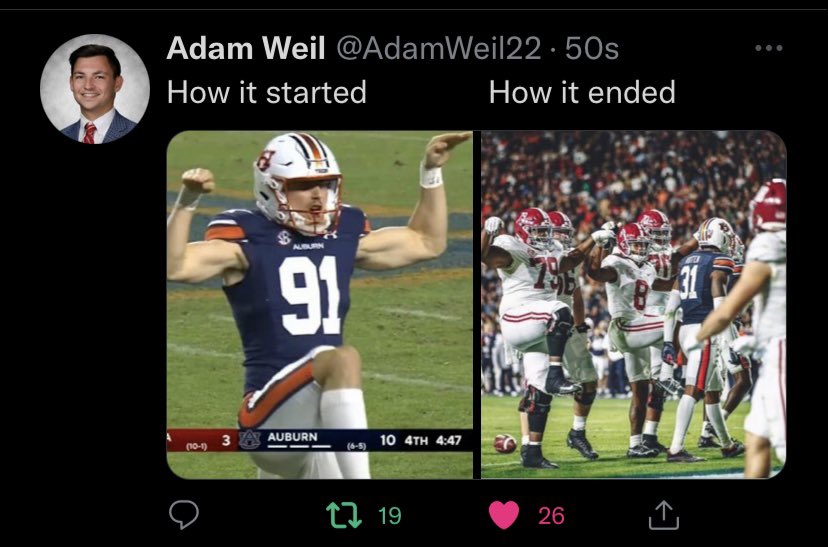This screenshot has width=828, height=547.
Task: Visit the @AdamWeil22 handle link
Action: coord(439,49)
